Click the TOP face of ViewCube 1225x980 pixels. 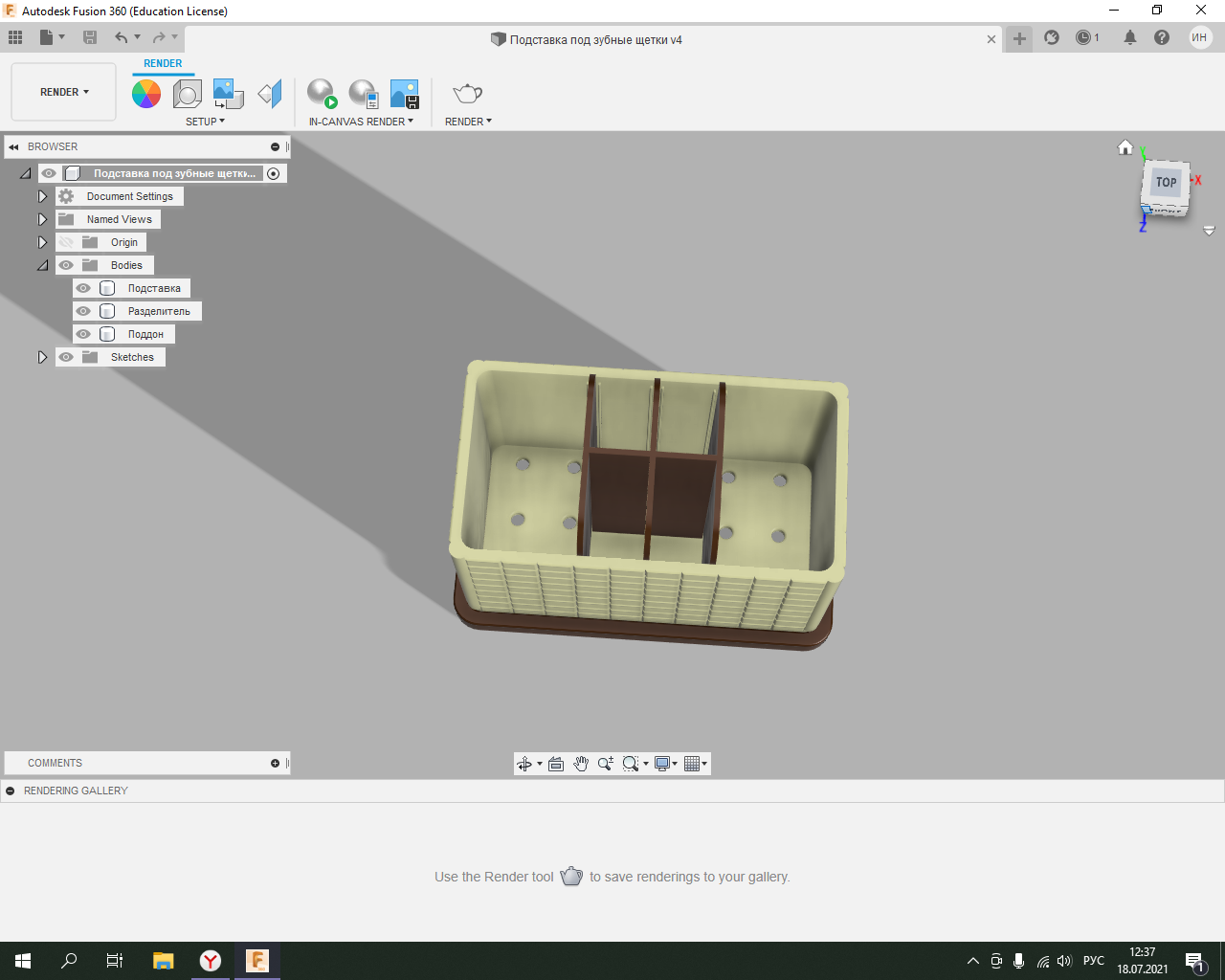(x=1166, y=182)
